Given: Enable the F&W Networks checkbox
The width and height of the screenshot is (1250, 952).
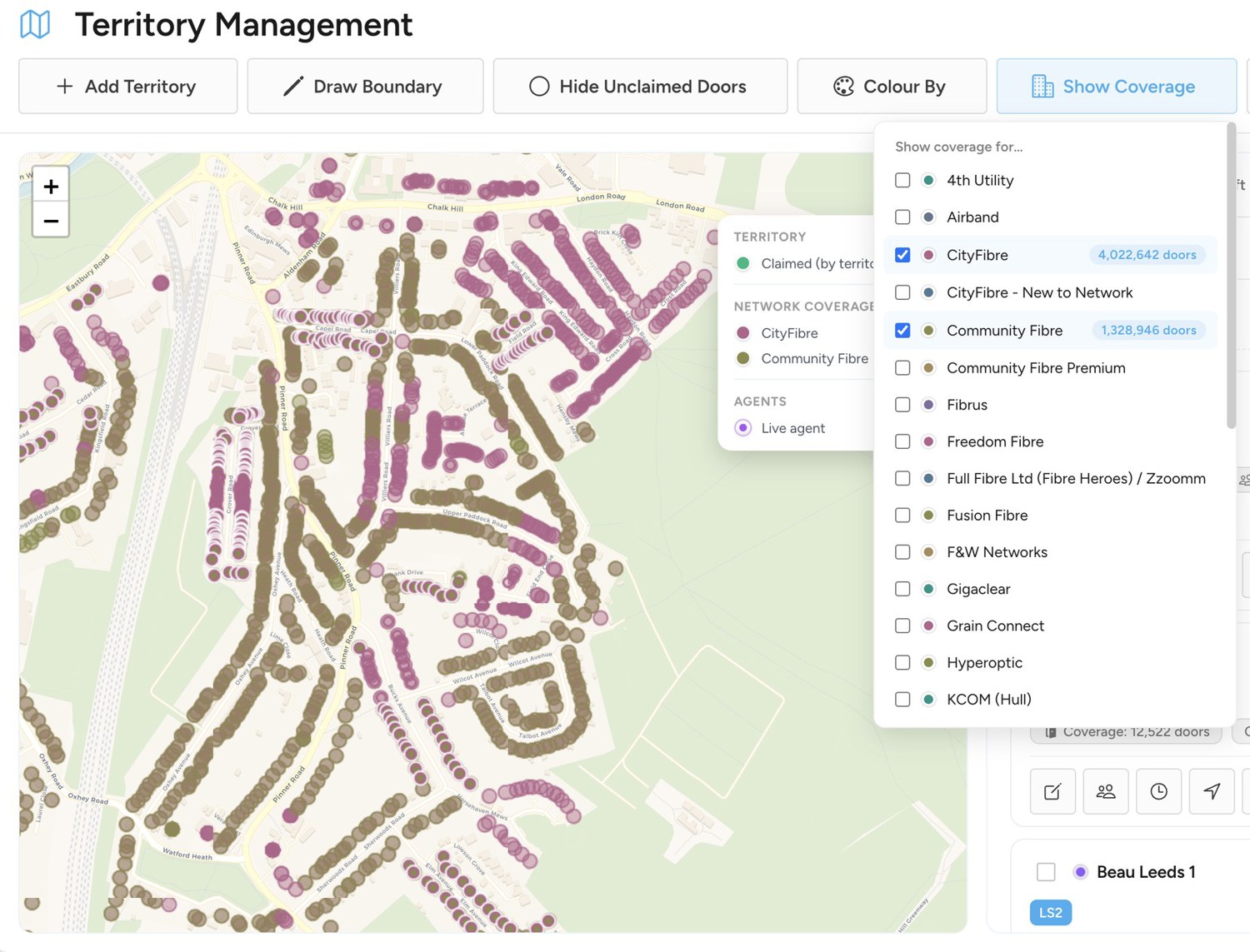Looking at the screenshot, I should (902, 551).
